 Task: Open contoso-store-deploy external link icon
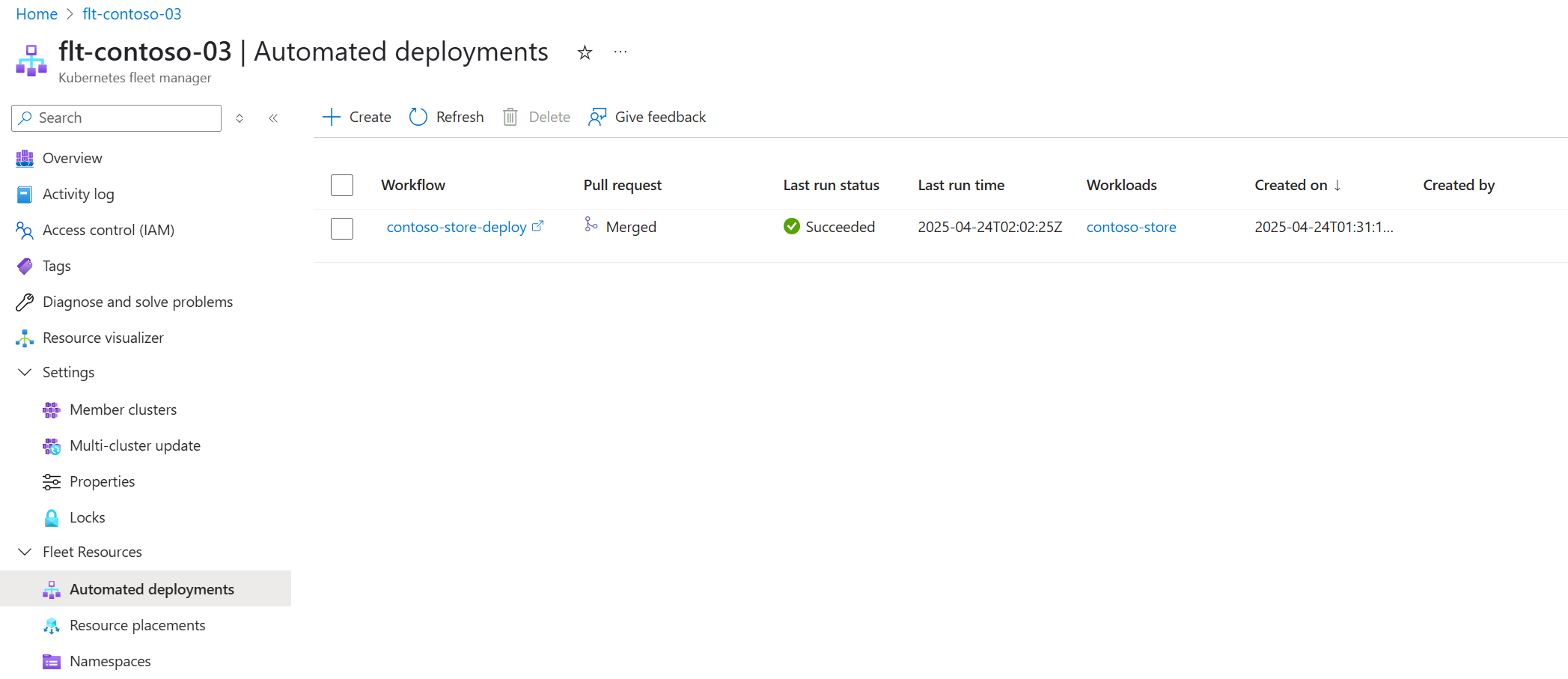pos(537,226)
